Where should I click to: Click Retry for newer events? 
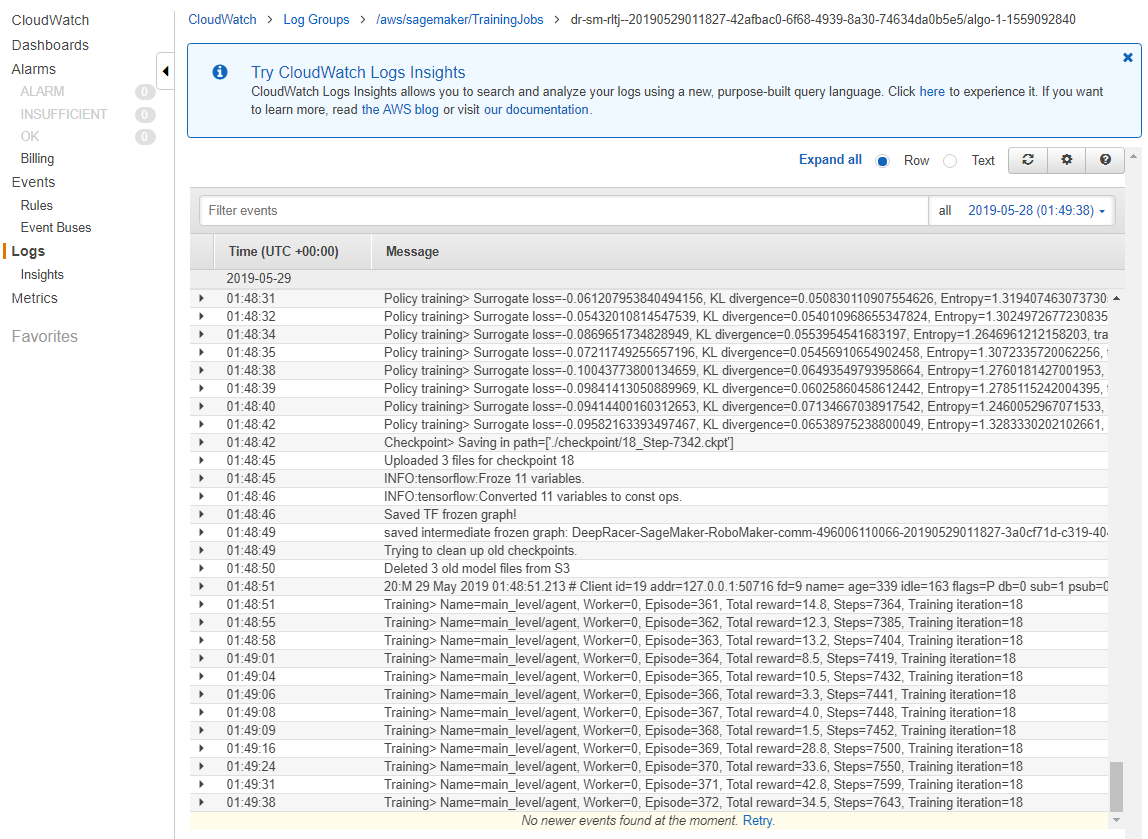(x=758, y=821)
